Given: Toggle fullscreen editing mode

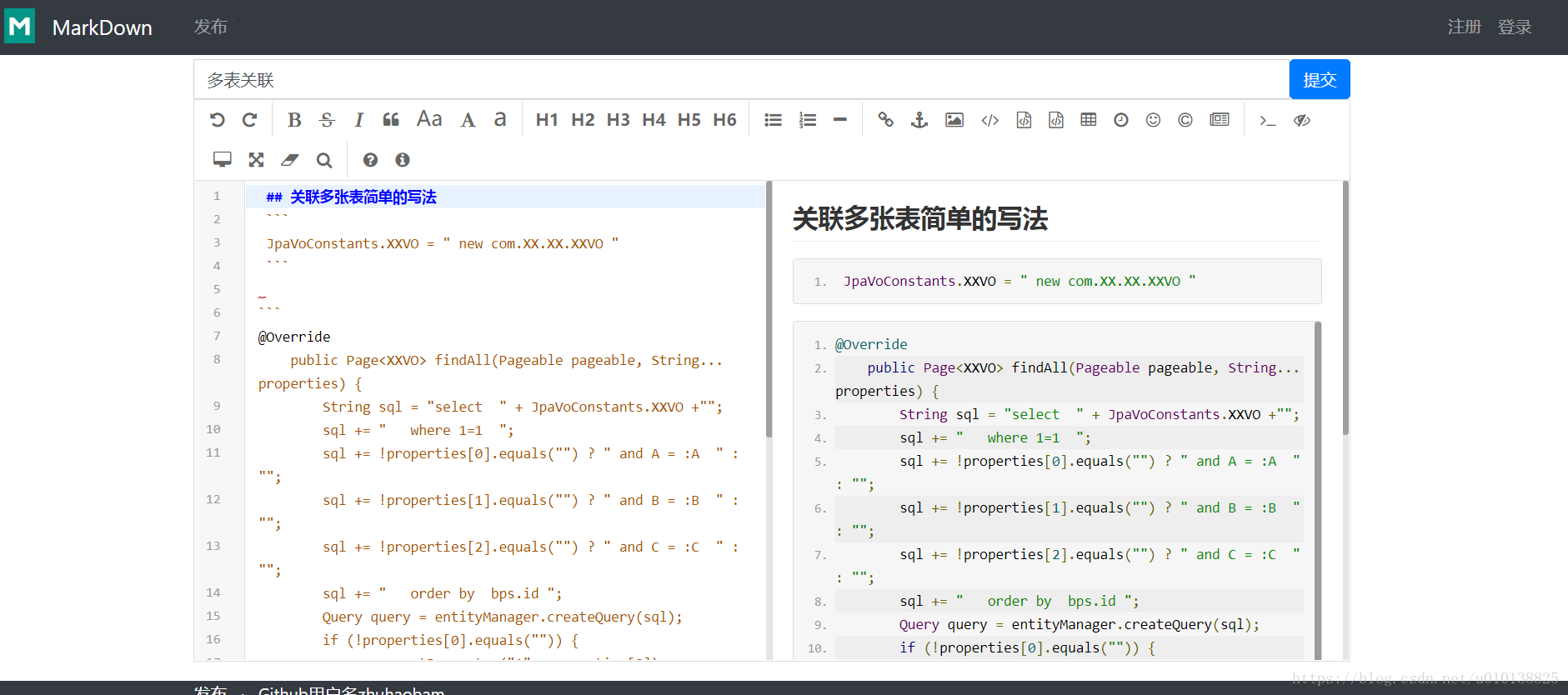Looking at the screenshot, I should (x=256, y=159).
